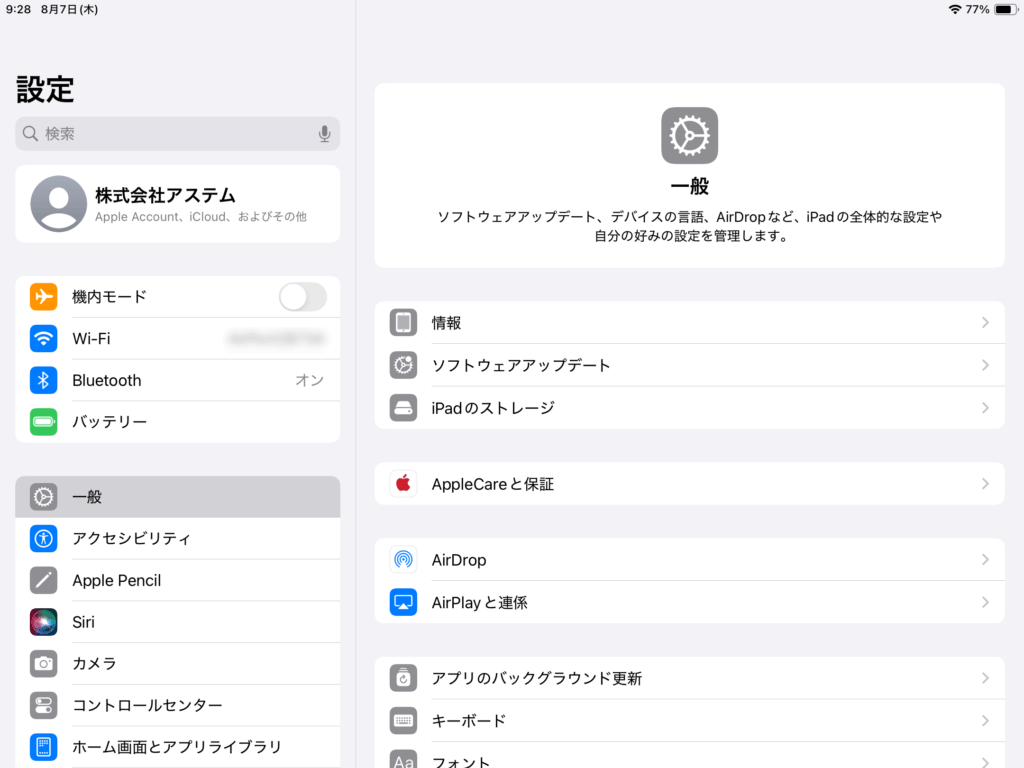Tap the battery indicator in status bar
The height and width of the screenshot is (768, 1024).
[1006, 9]
